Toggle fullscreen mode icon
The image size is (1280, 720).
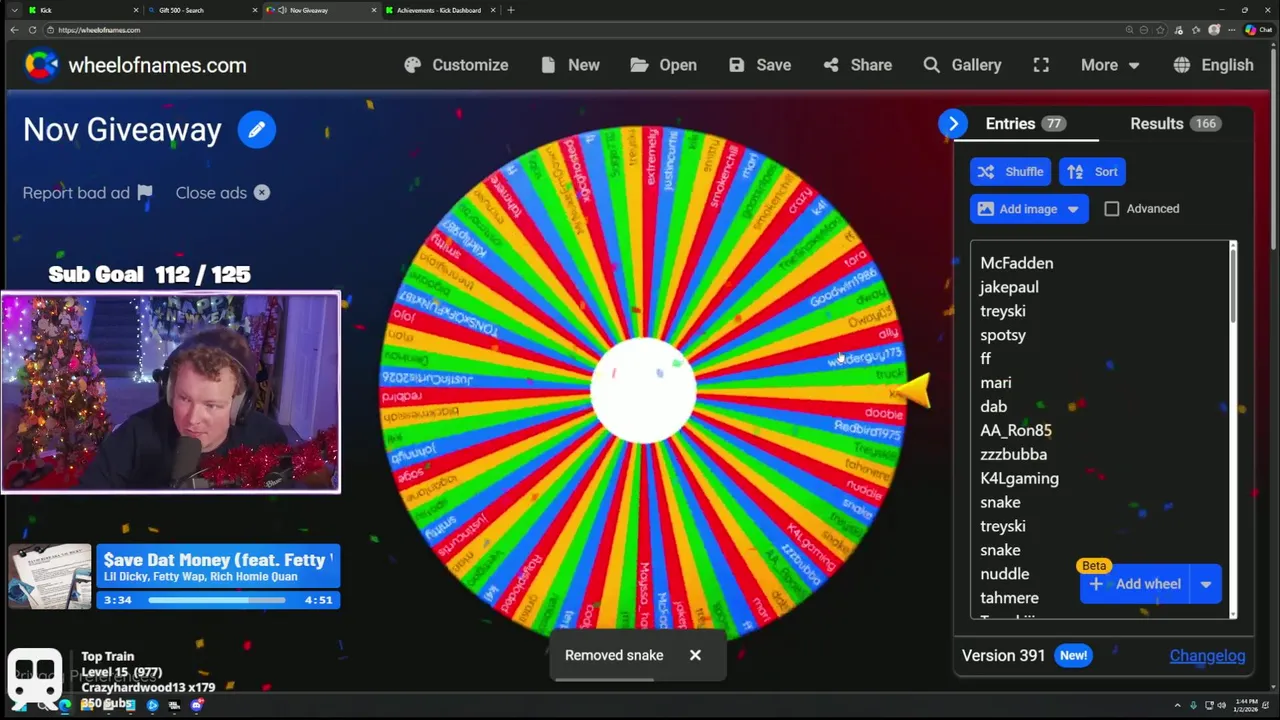tap(1041, 65)
